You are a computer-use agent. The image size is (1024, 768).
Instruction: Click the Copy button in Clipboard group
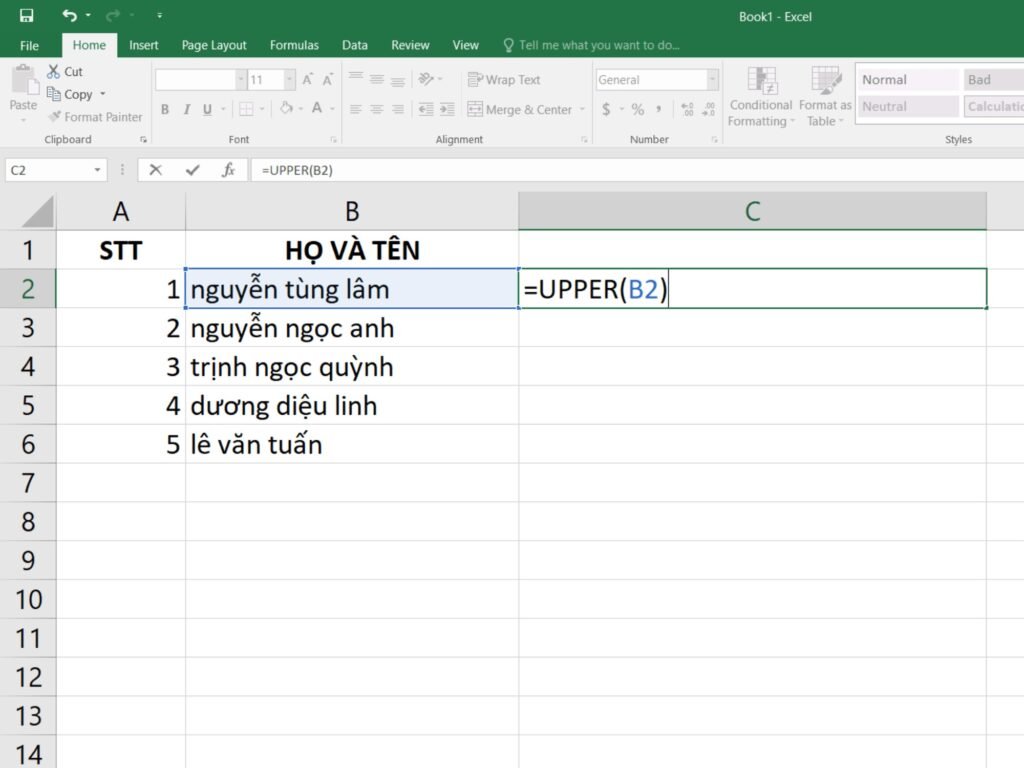tap(72, 94)
